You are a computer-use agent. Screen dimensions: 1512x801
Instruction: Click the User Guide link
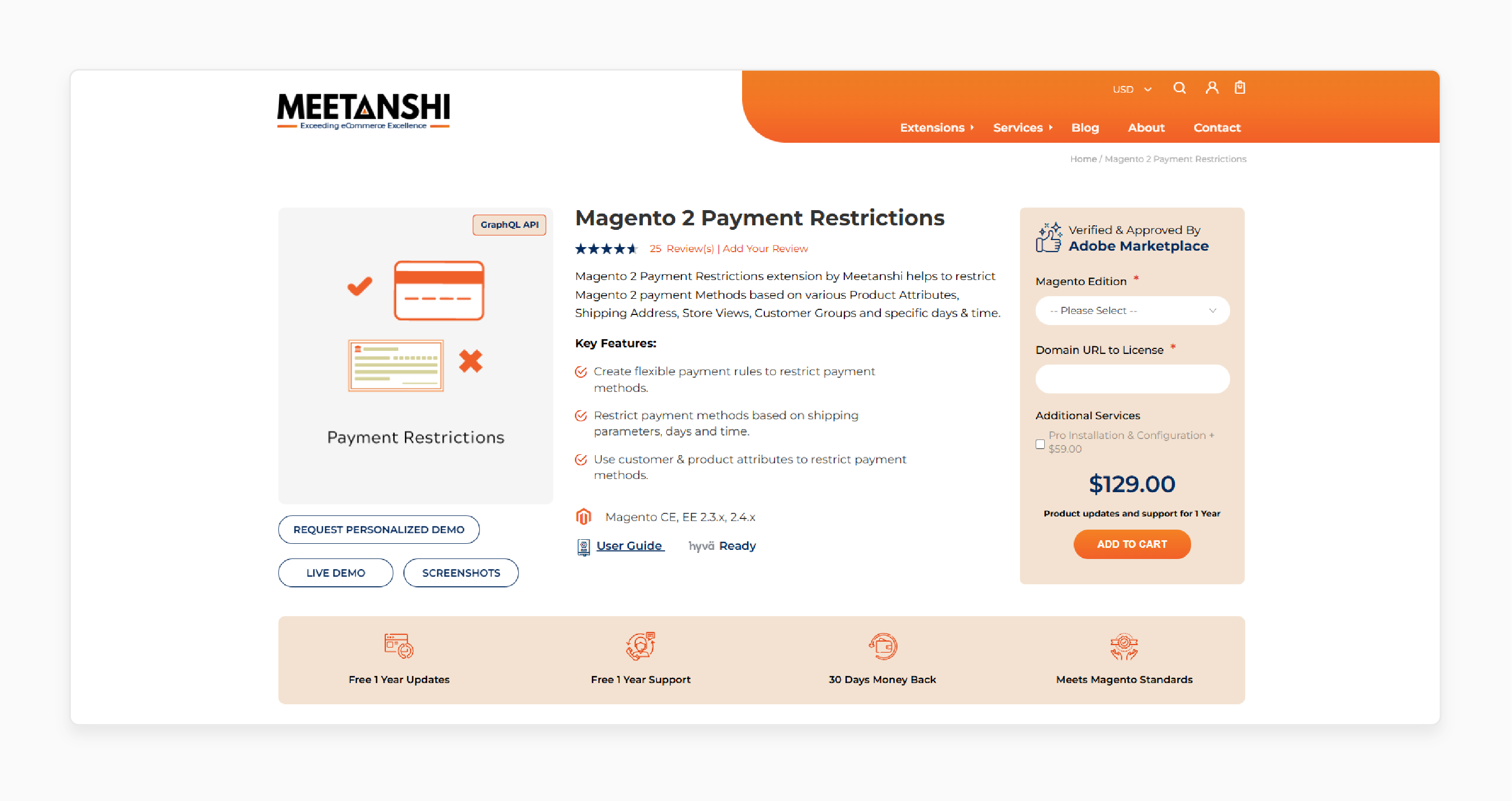point(628,545)
